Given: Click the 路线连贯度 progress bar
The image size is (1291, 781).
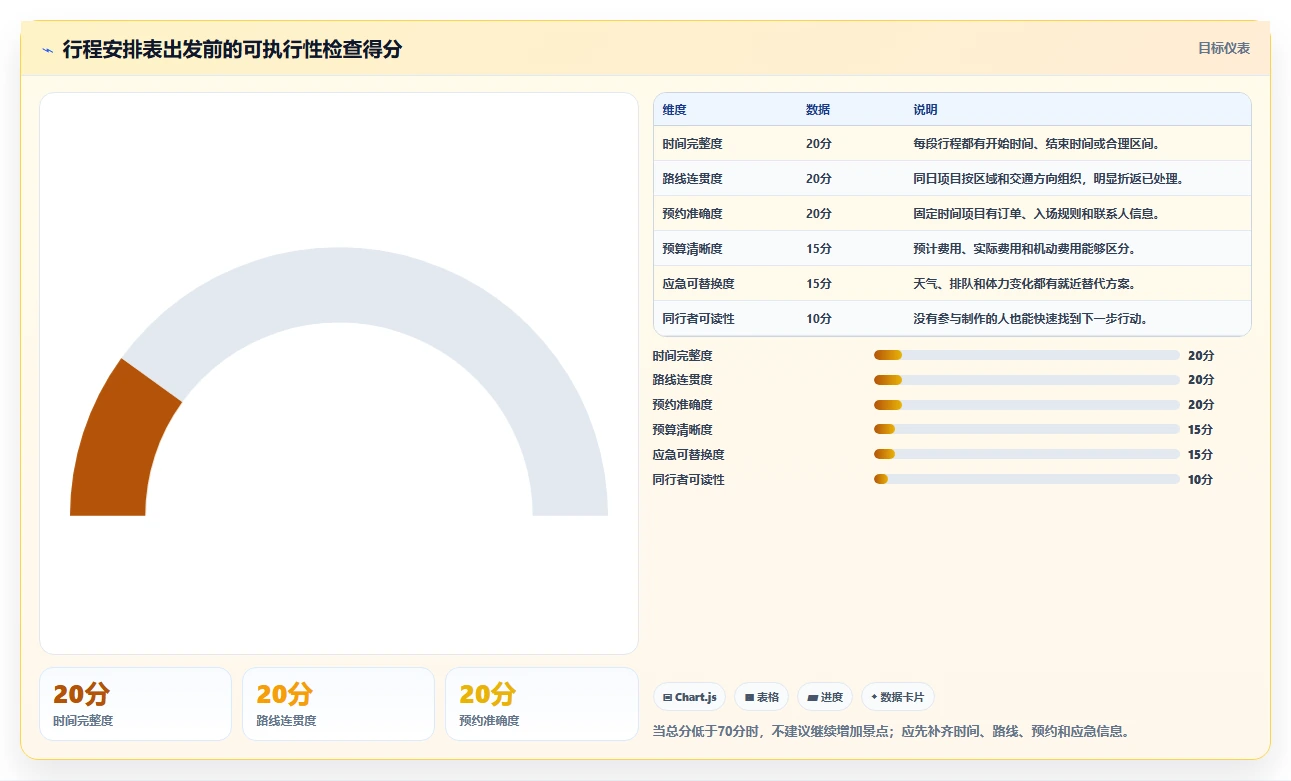Looking at the screenshot, I should pyautogui.click(x=1027, y=380).
